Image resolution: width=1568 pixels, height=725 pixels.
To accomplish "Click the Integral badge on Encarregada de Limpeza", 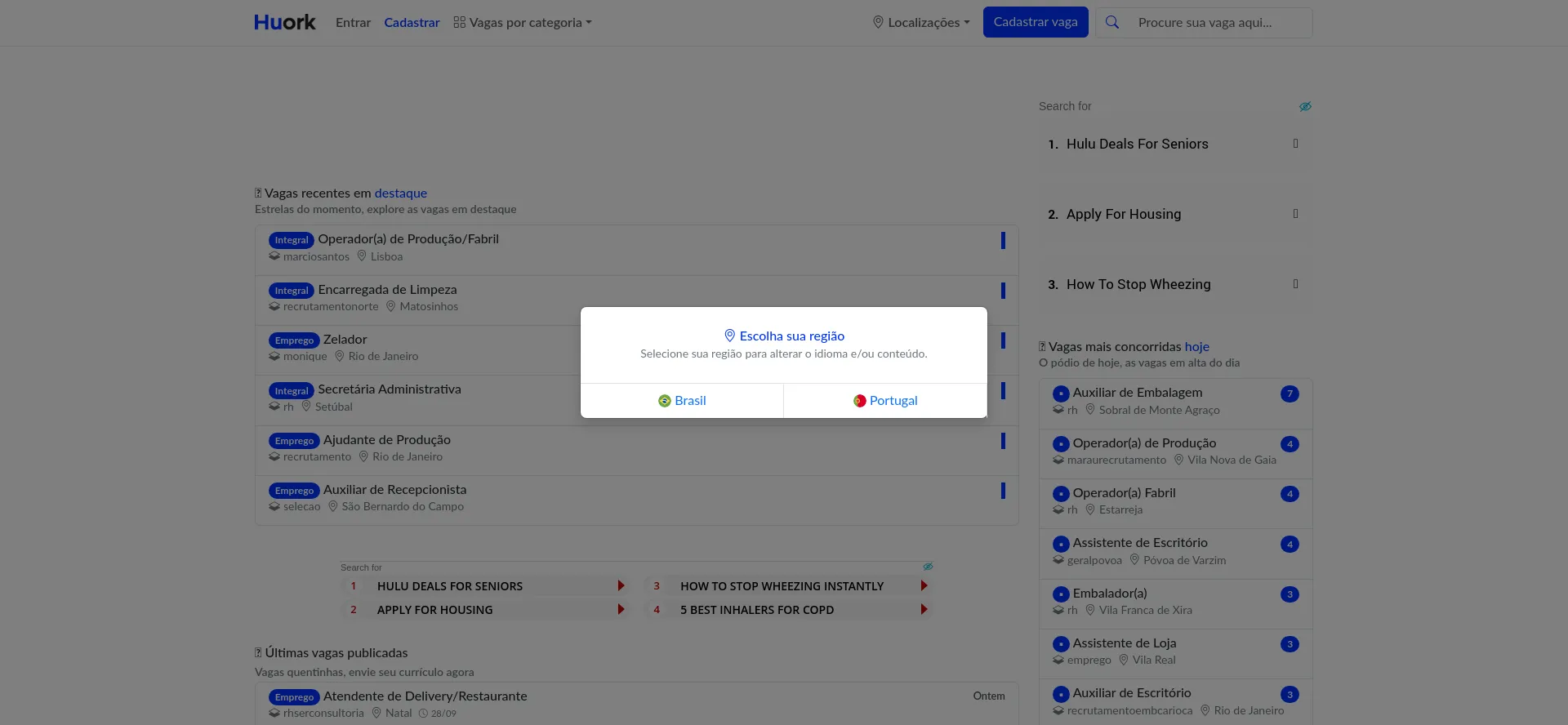I will click(x=292, y=291).
